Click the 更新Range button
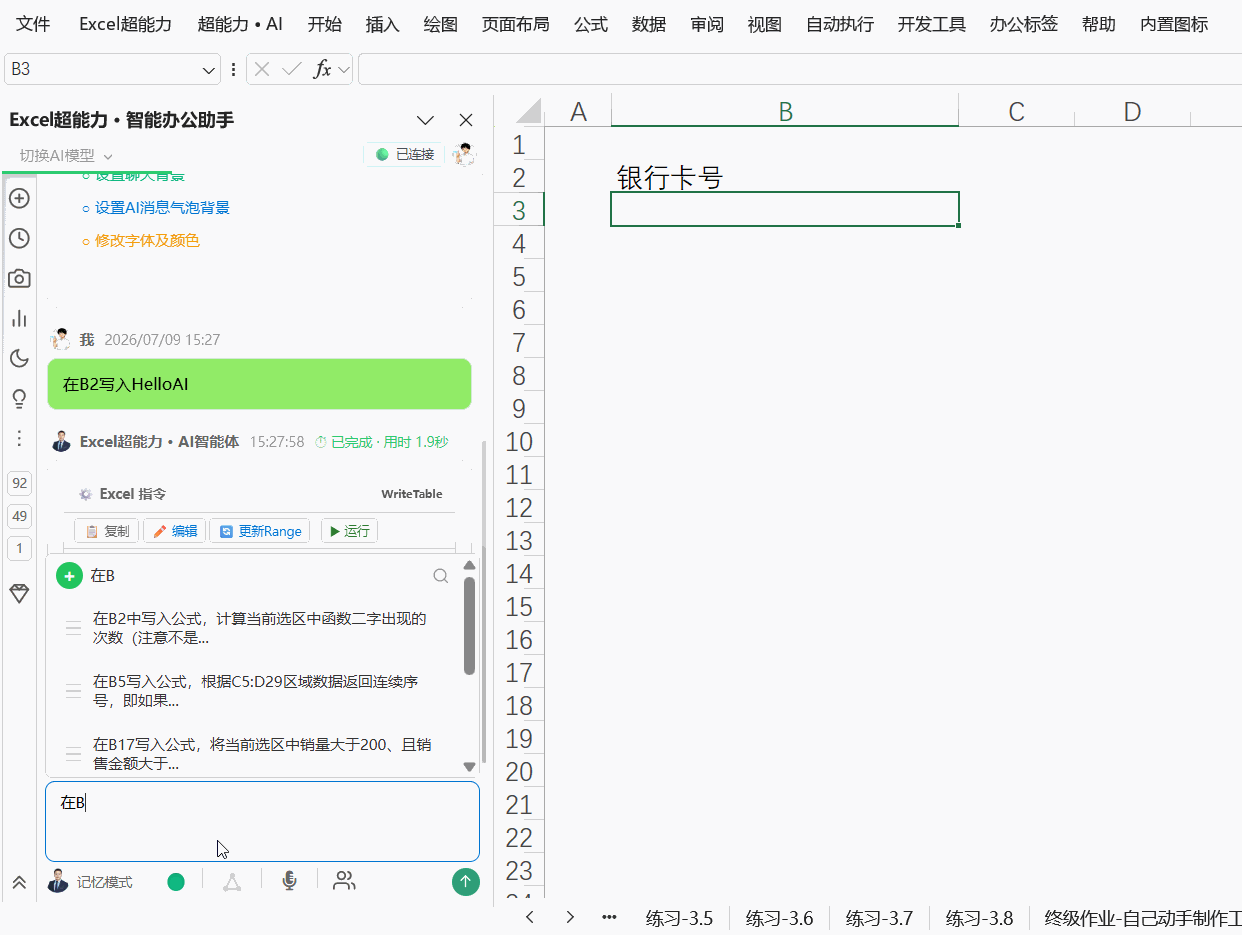This screenshot has width=1242, height=935. coord(260,531)
